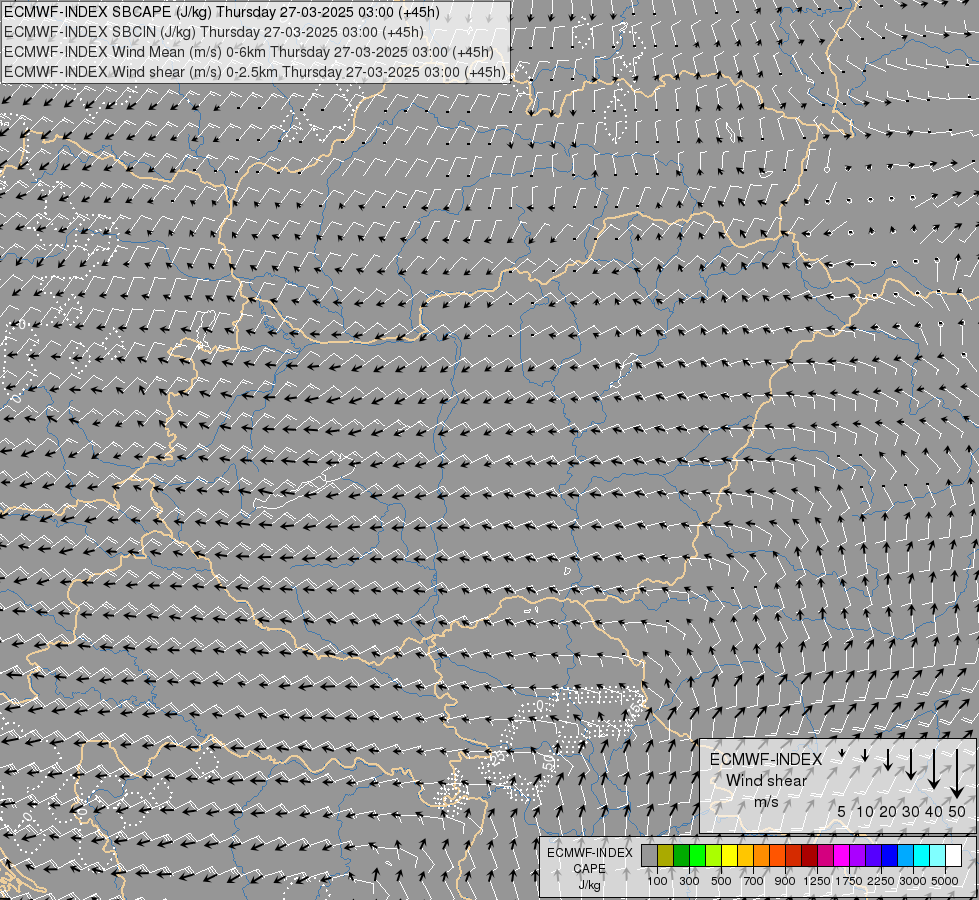Click the '25' dotted contour label

[x=498, y=758]
